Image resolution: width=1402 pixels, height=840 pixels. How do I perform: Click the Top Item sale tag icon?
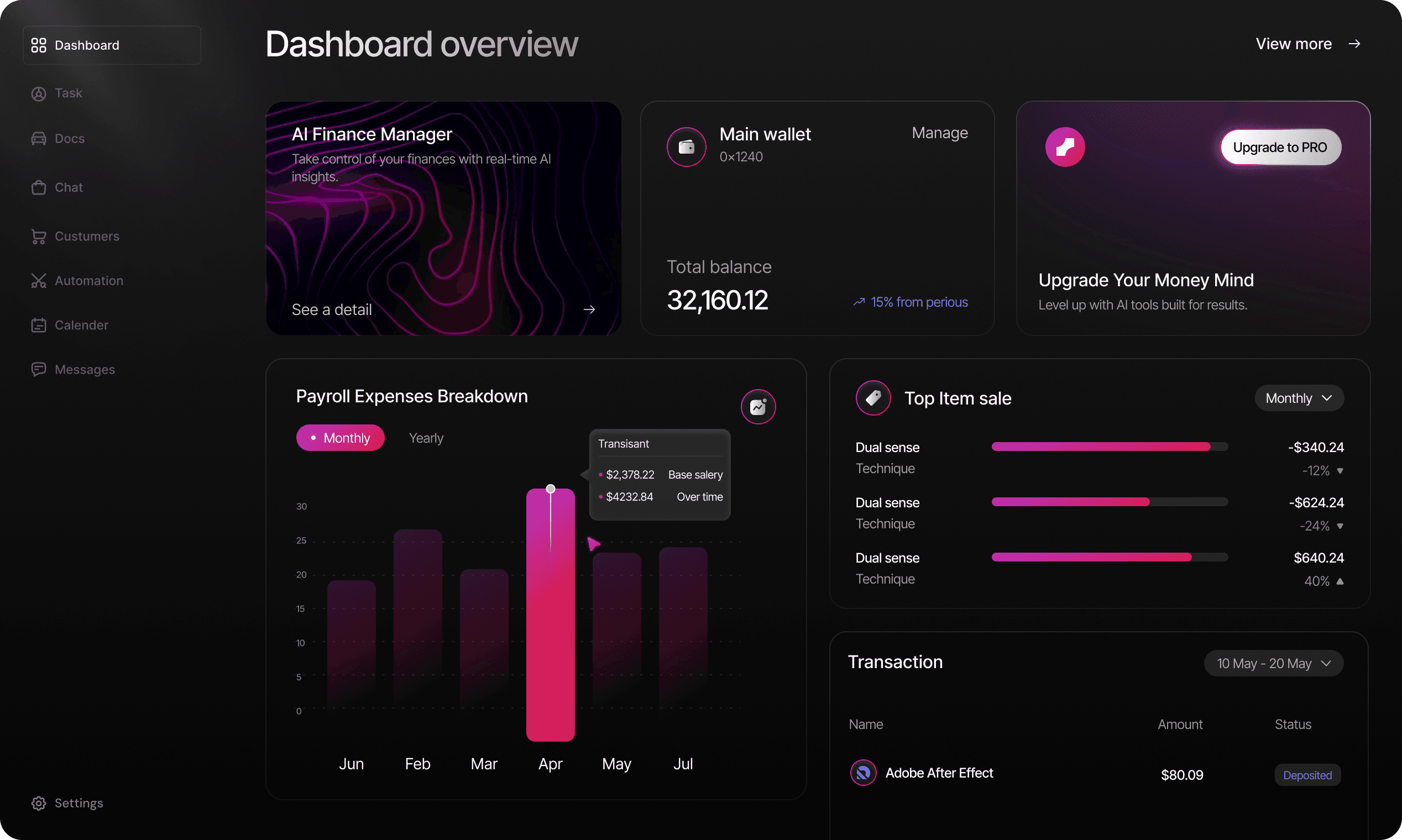873,398
